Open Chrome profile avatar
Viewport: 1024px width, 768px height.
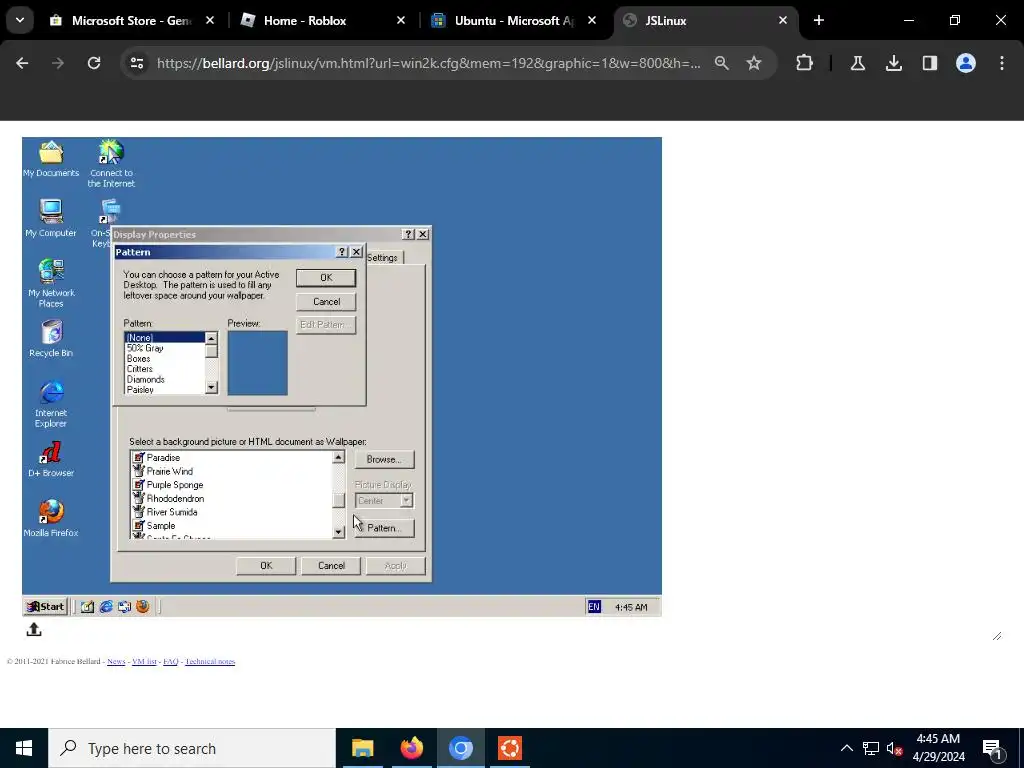[x=966, y=63]
